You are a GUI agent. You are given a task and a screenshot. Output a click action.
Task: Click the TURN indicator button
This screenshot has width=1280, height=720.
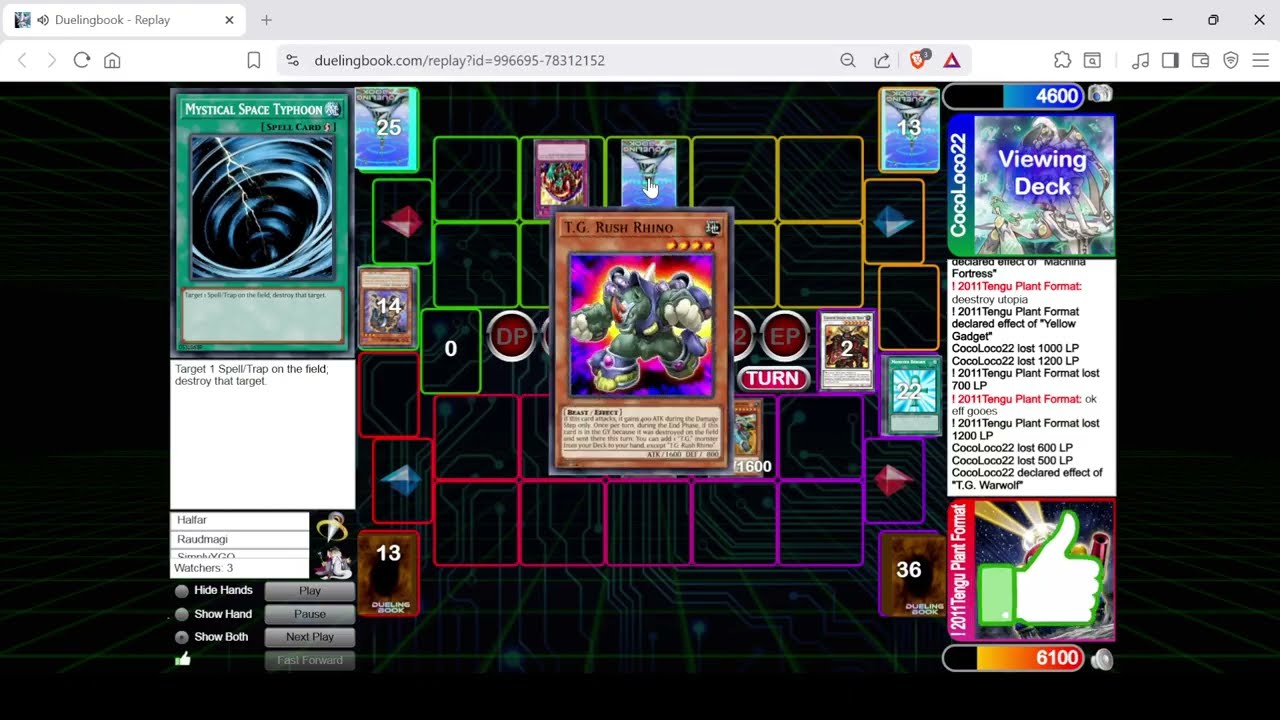(x=773, y=379)
